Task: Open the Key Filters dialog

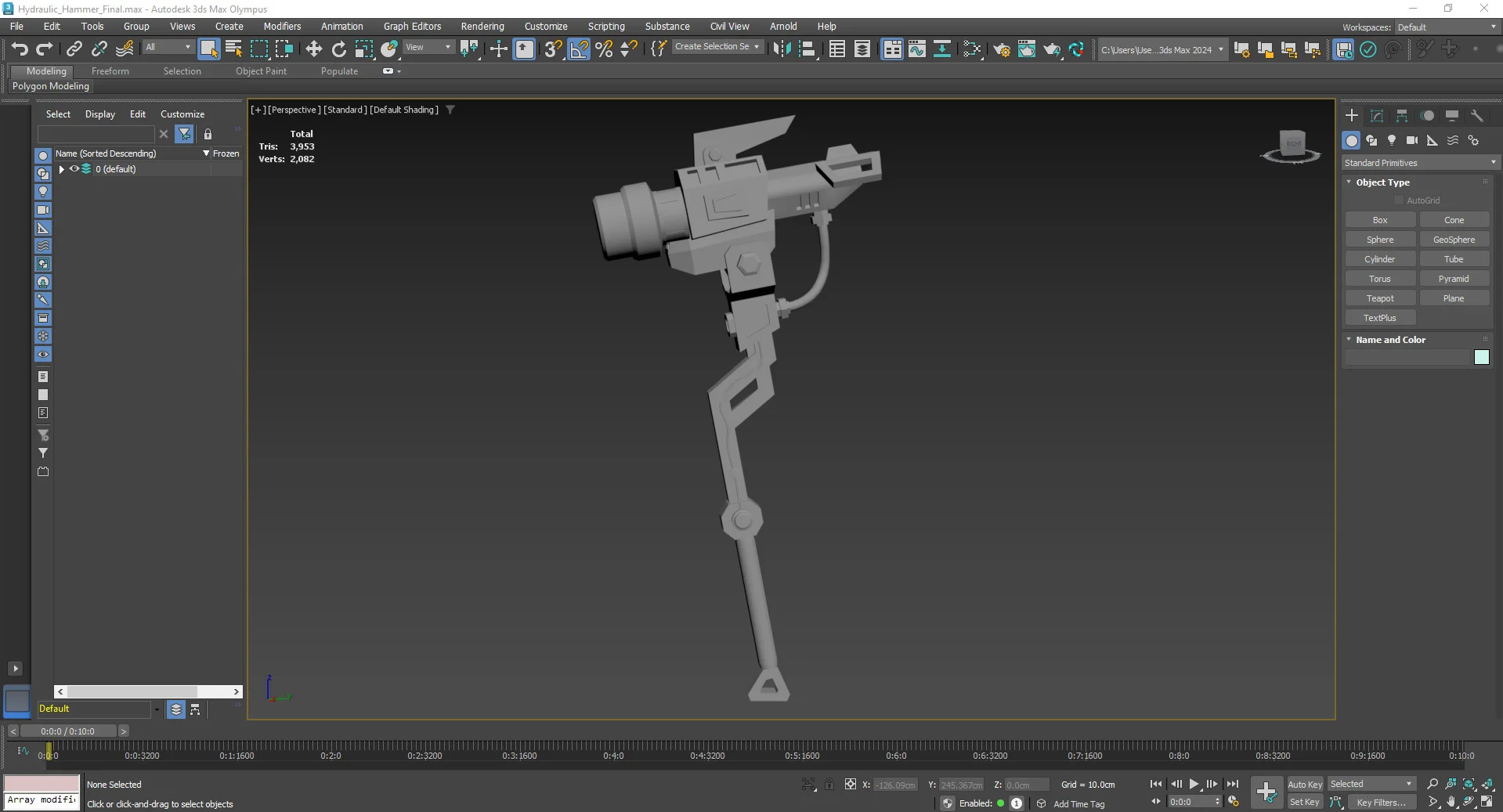Action: point(1382,802)
